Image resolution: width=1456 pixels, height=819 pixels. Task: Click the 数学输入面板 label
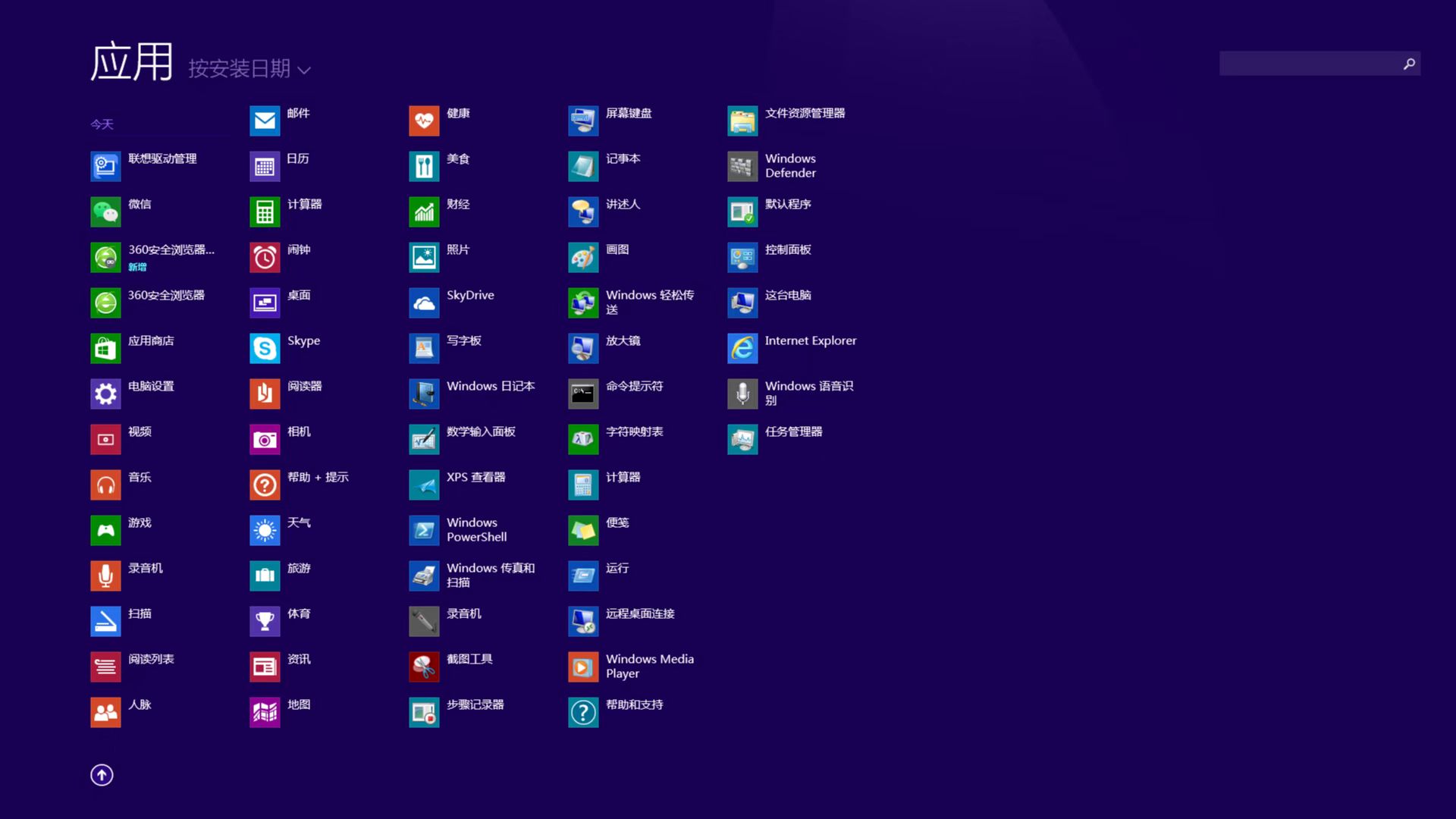(481, 431)
